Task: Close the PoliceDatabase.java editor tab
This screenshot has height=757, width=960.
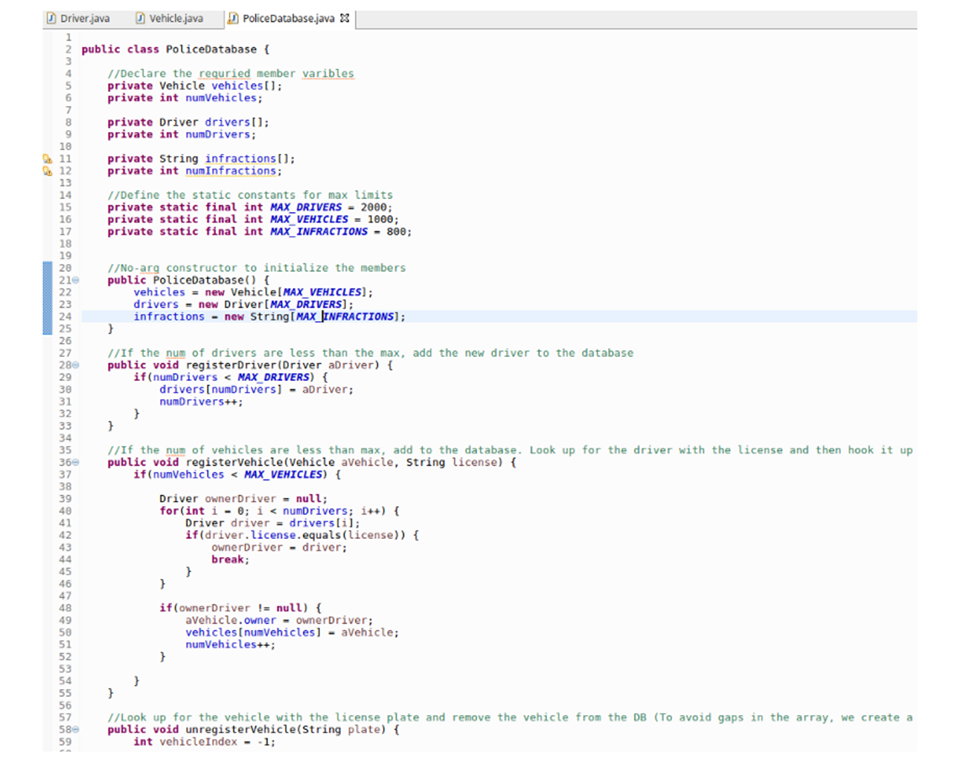Action: point(346,18)
